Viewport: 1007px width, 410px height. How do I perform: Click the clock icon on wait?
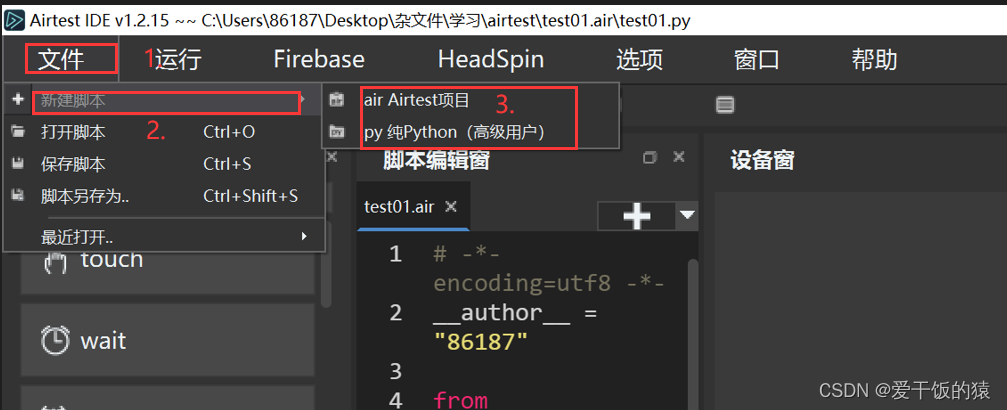click(x=55, y=340)
